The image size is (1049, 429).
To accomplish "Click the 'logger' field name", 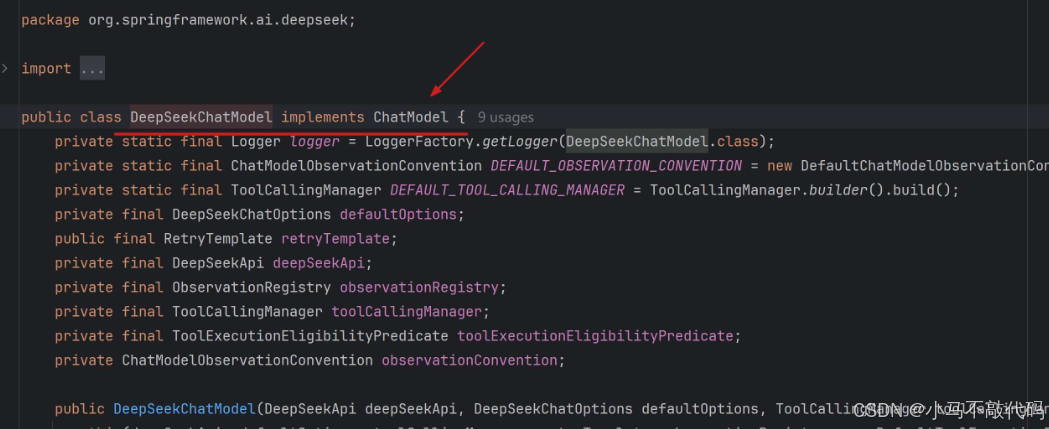I will pyautogui.click(x=315, y=142).
